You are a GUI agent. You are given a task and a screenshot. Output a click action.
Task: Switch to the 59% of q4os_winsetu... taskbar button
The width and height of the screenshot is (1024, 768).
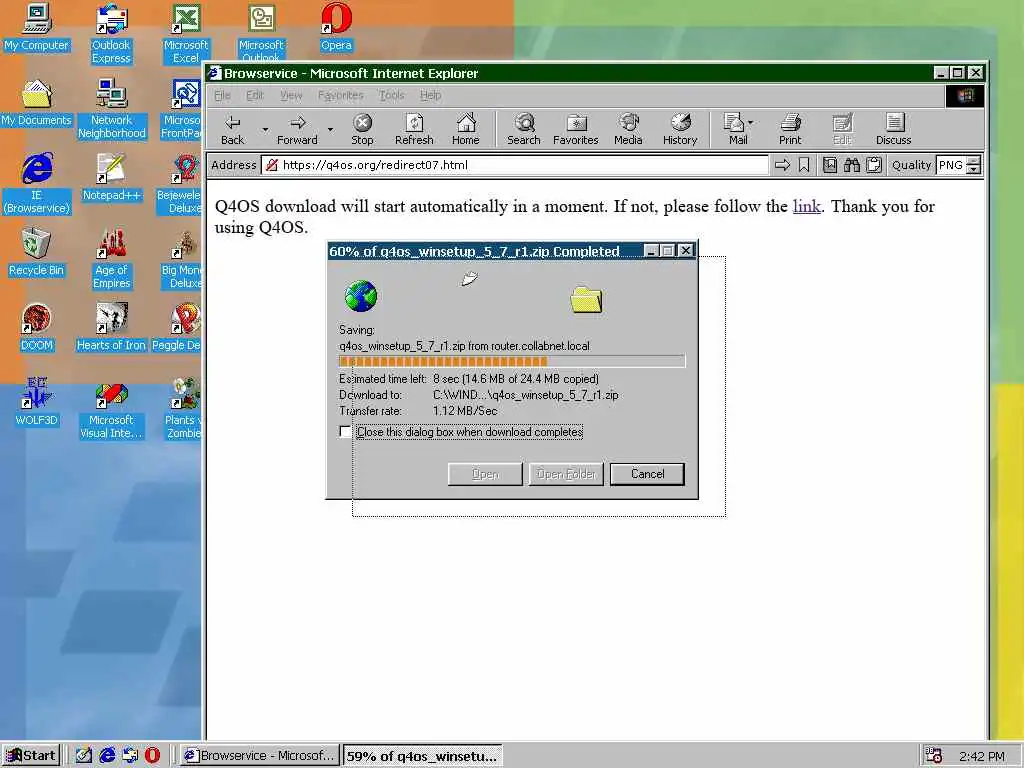pos(422,756)
